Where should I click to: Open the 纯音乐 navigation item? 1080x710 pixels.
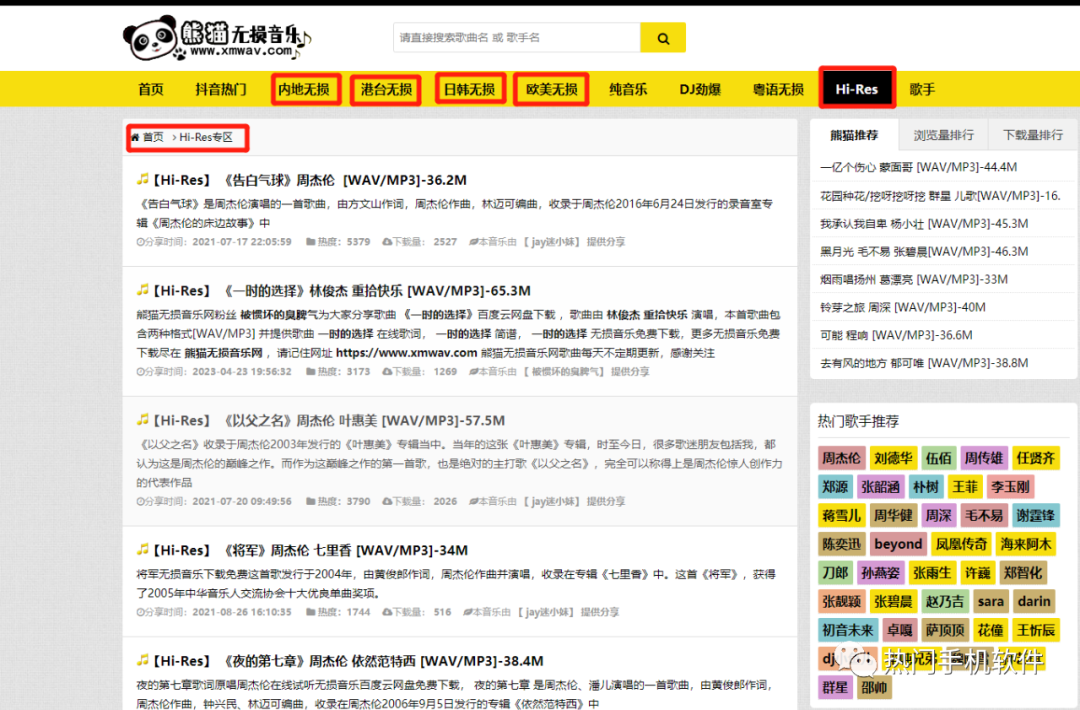[628, 89]
